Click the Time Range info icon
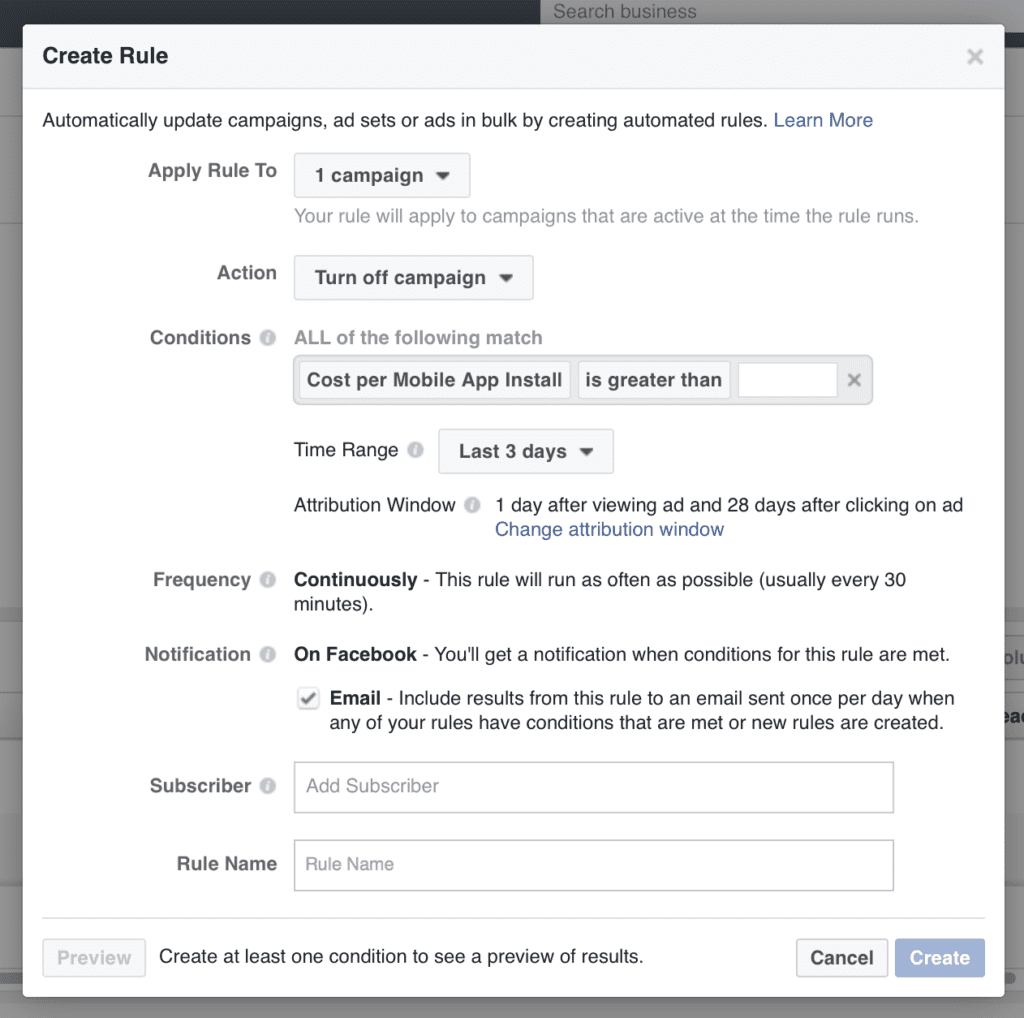Viewport: 1024px width, 1018px height. tap(415, 450)
